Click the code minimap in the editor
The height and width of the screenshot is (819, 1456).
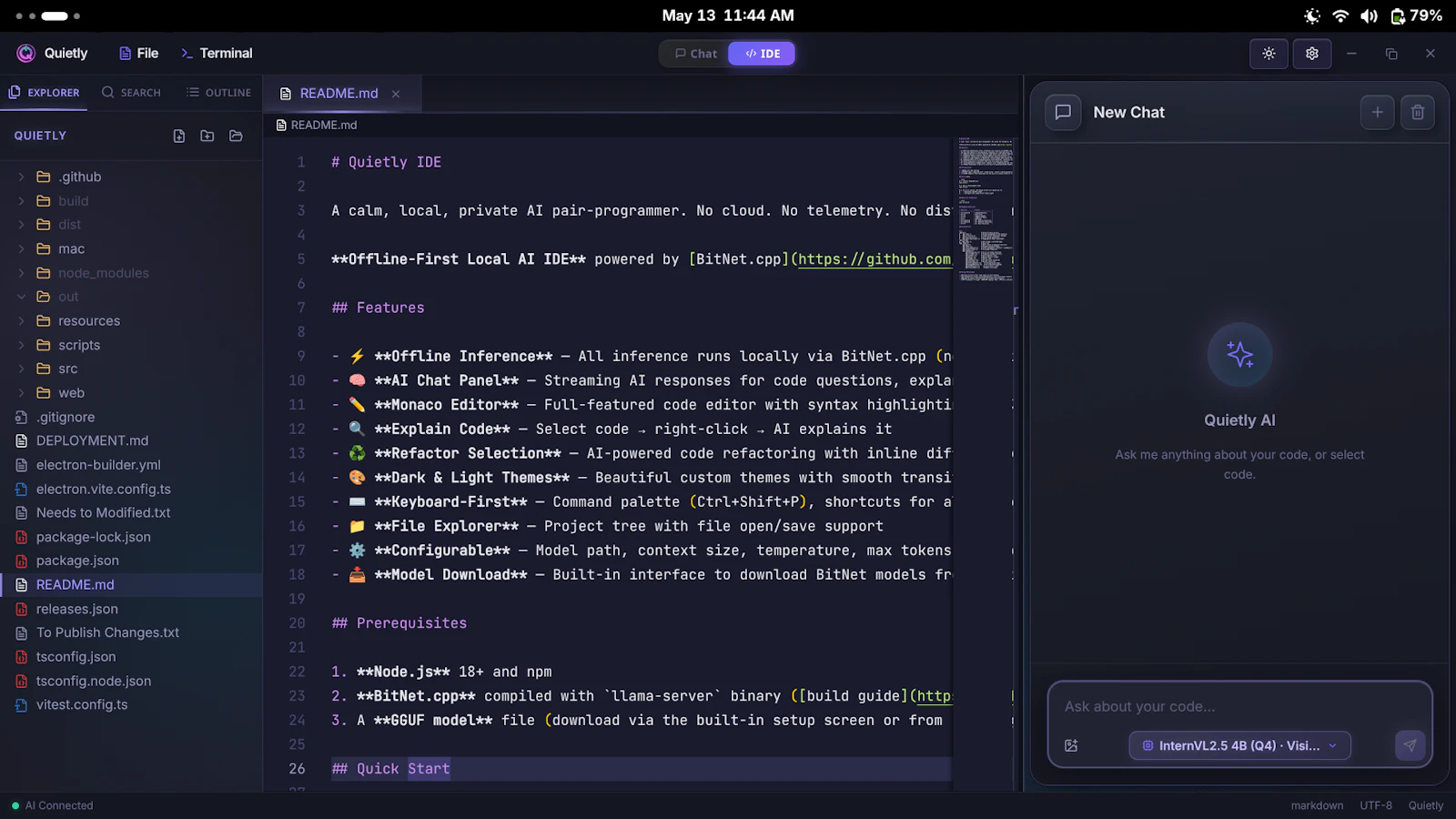point(986,209)
